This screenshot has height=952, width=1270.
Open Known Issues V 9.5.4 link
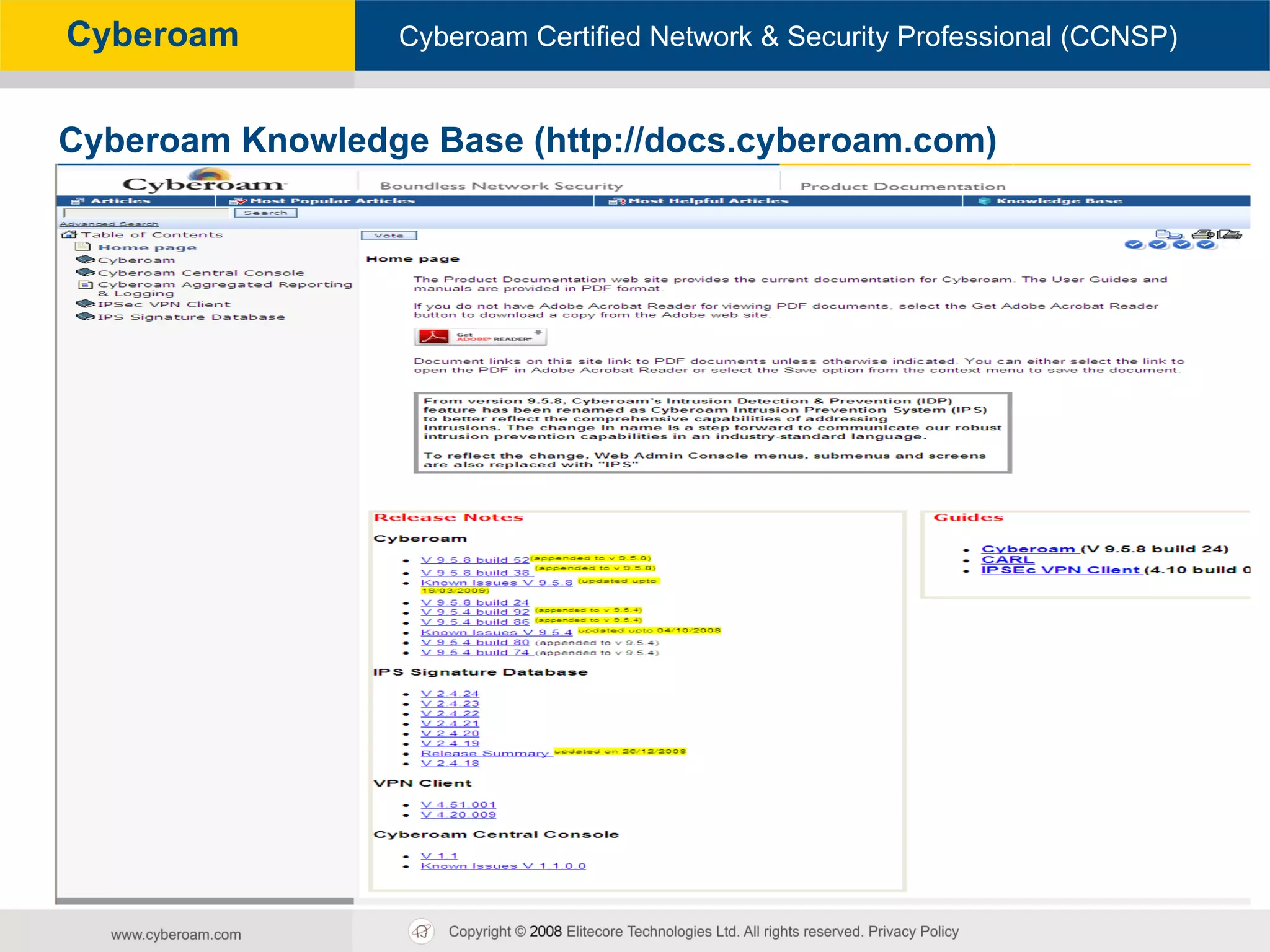pyautogui.click(x=496, y=632)
